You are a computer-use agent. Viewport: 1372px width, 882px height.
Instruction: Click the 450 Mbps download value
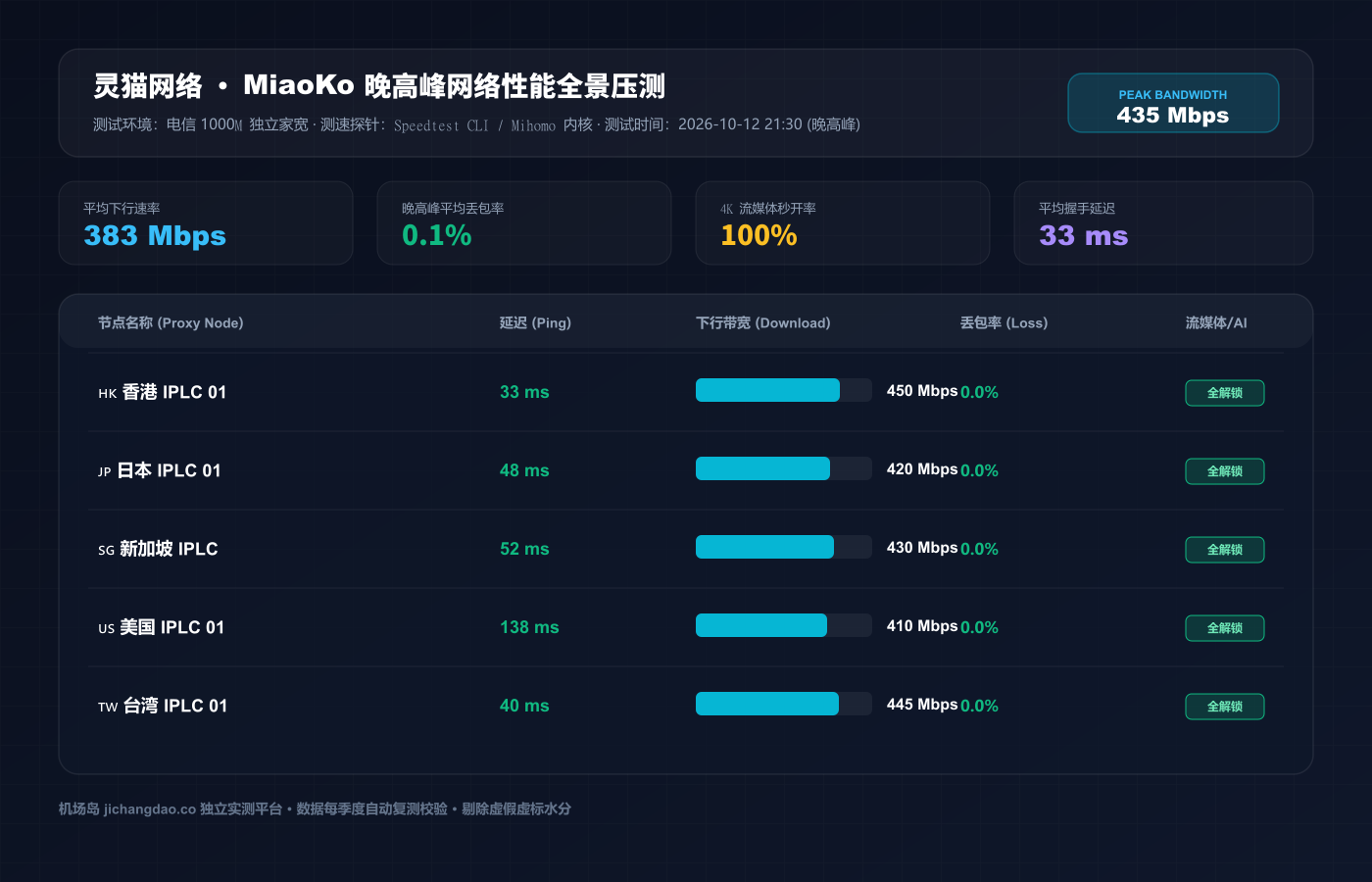click(x=922, y=391)
